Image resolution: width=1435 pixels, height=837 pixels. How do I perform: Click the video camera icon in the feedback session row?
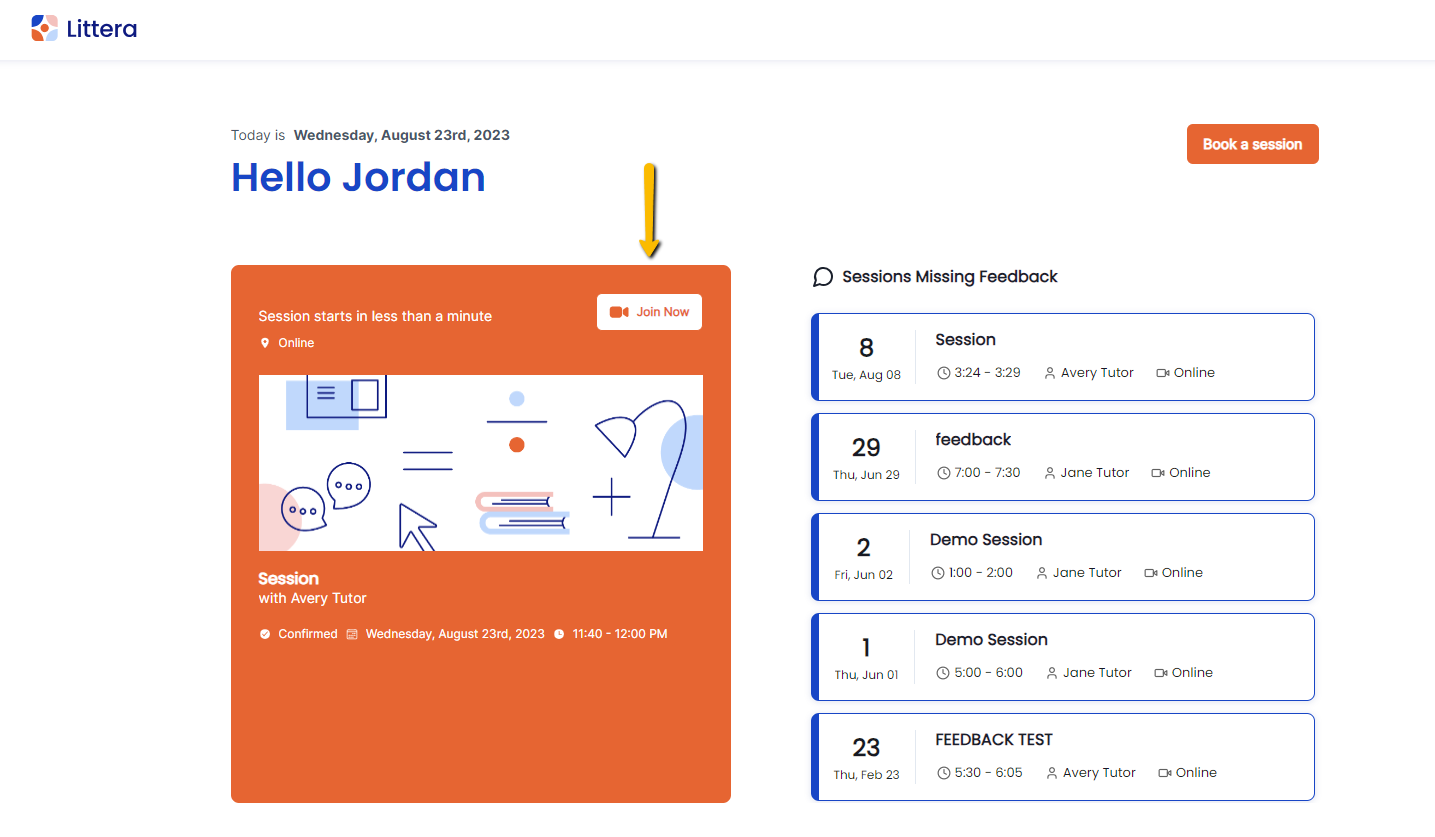pos(1158,473)
